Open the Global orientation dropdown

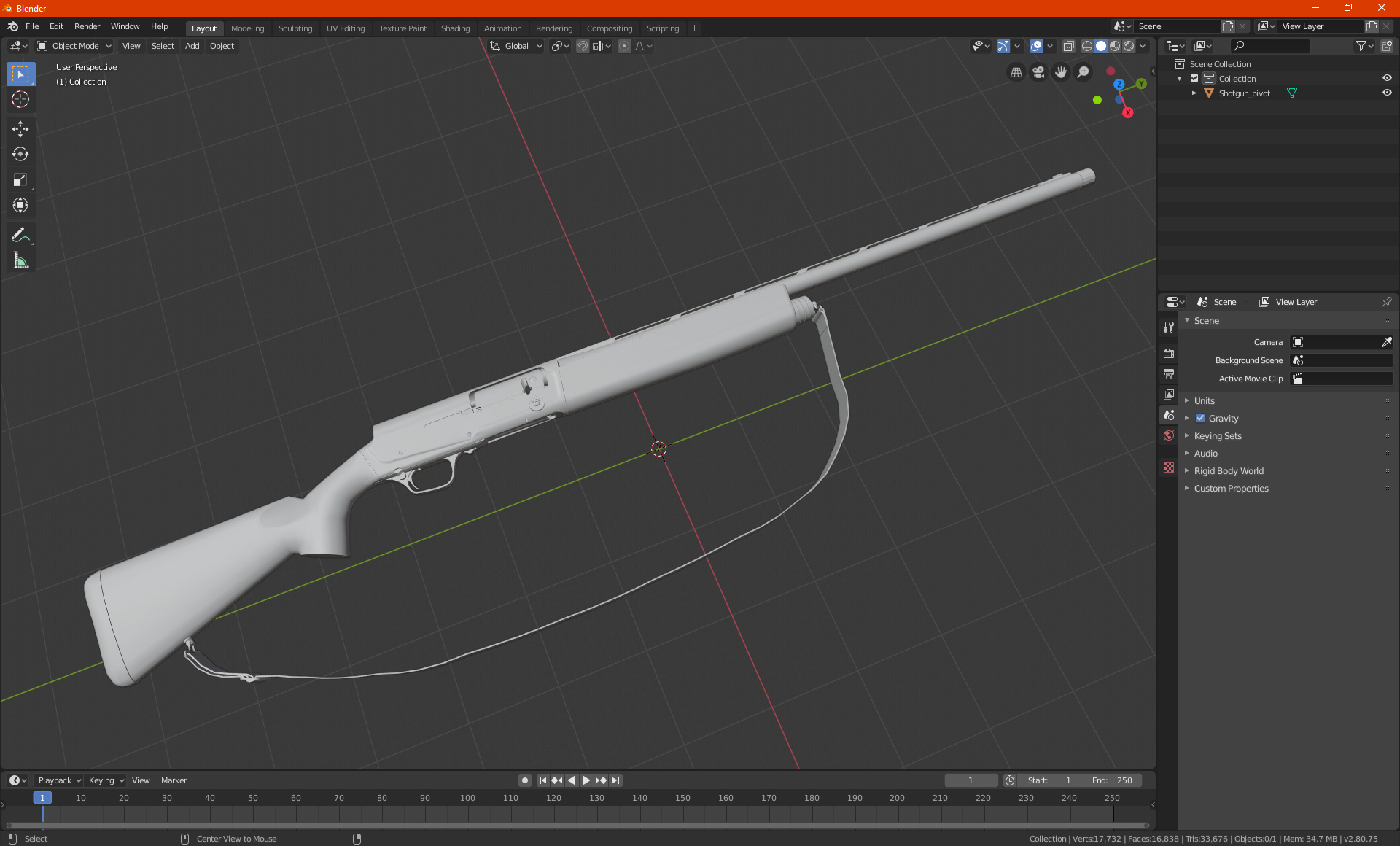516,46
